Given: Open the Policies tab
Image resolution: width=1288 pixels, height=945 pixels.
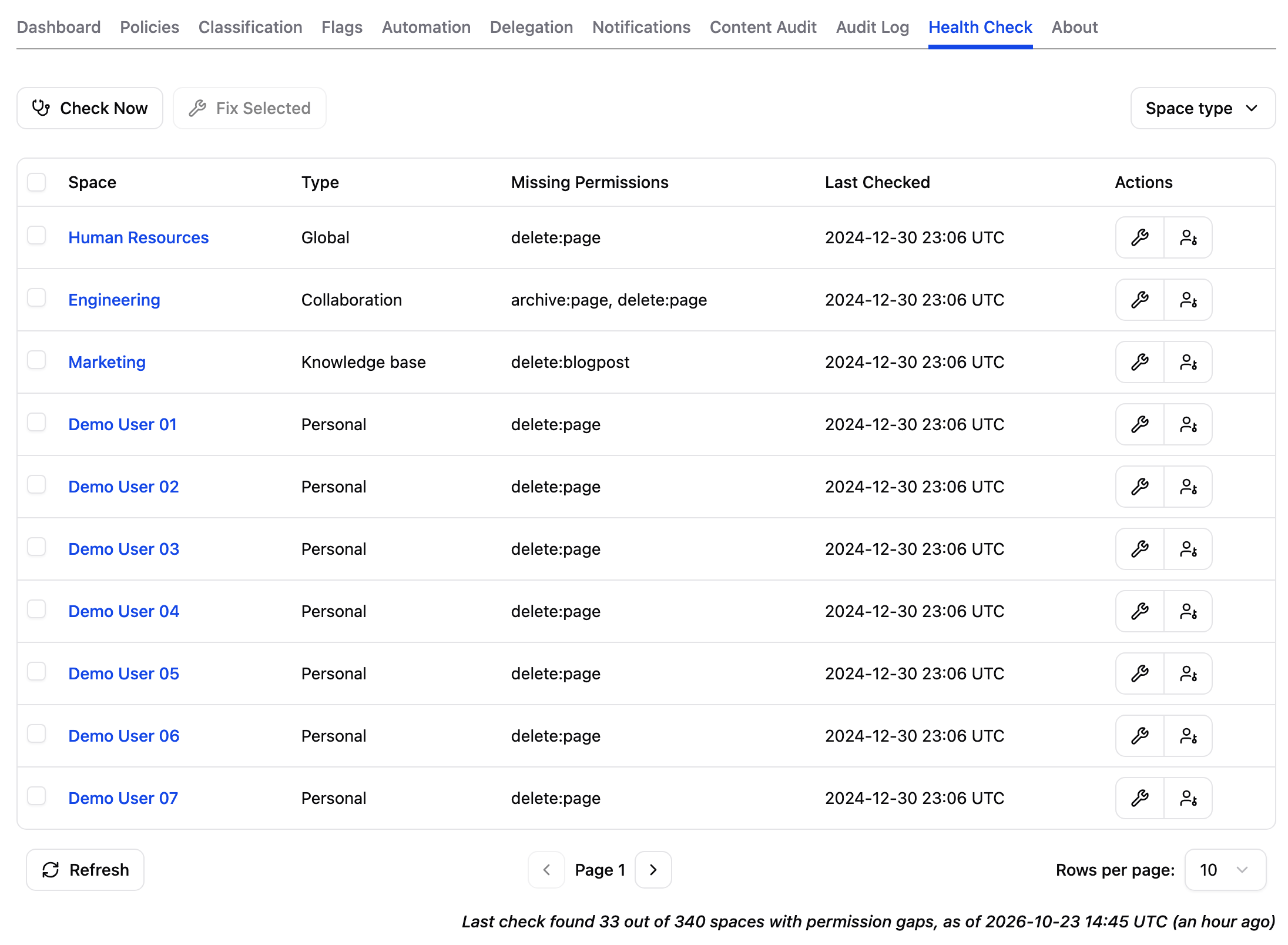Looking at the screenshot, I should pyautogui.click(x=149, y=27).
